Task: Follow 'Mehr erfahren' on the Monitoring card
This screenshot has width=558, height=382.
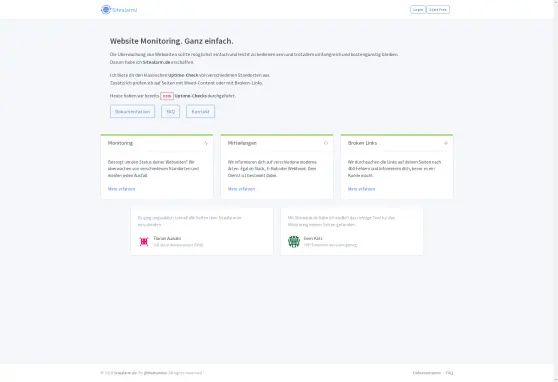Action: pyautogui.click(x=121, y=189)
